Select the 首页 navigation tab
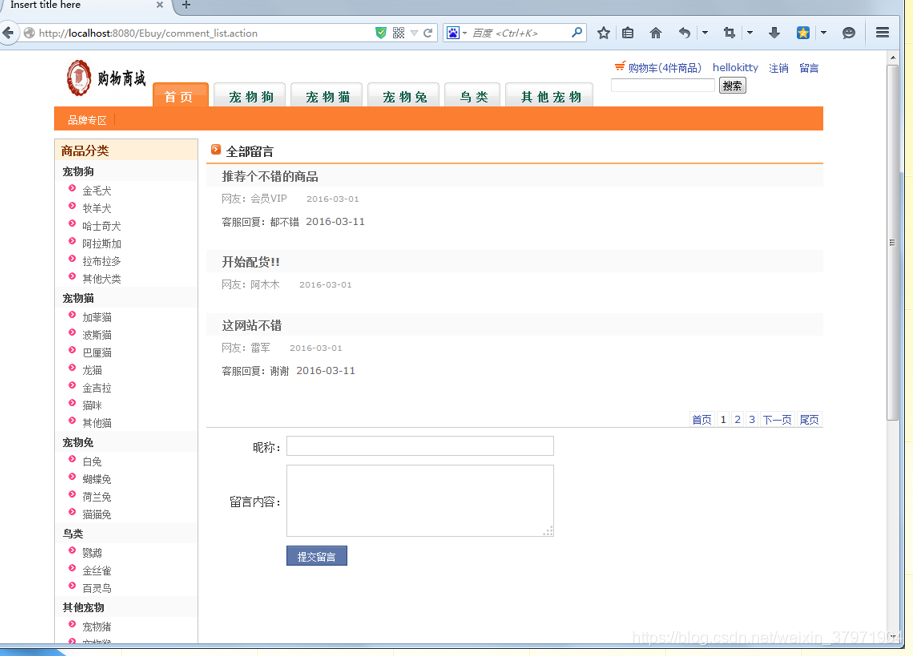The width and height of the screenshot is (913, 656). (x=181, y=95)
